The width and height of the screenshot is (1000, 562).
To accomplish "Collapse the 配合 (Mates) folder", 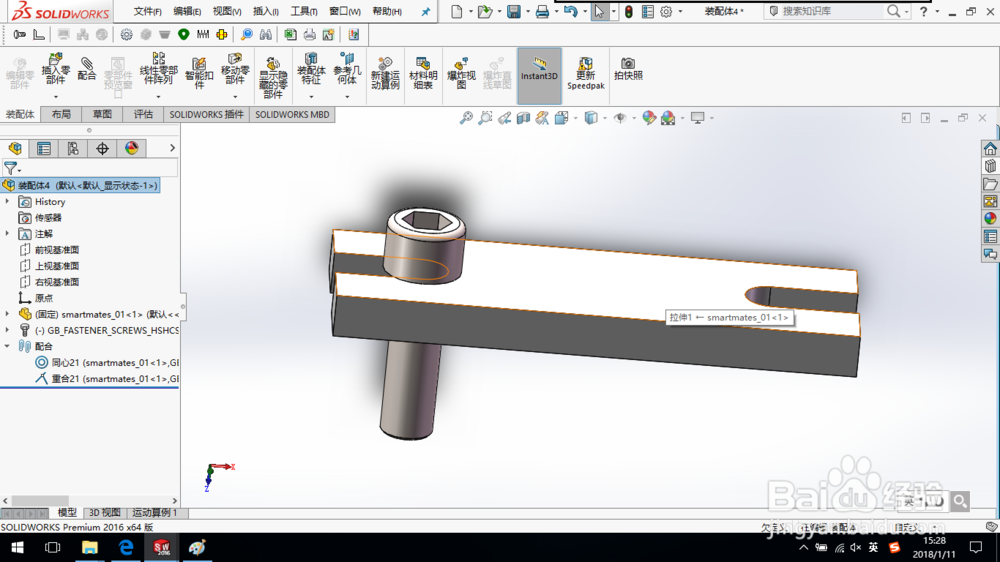I will click(7, 346).
